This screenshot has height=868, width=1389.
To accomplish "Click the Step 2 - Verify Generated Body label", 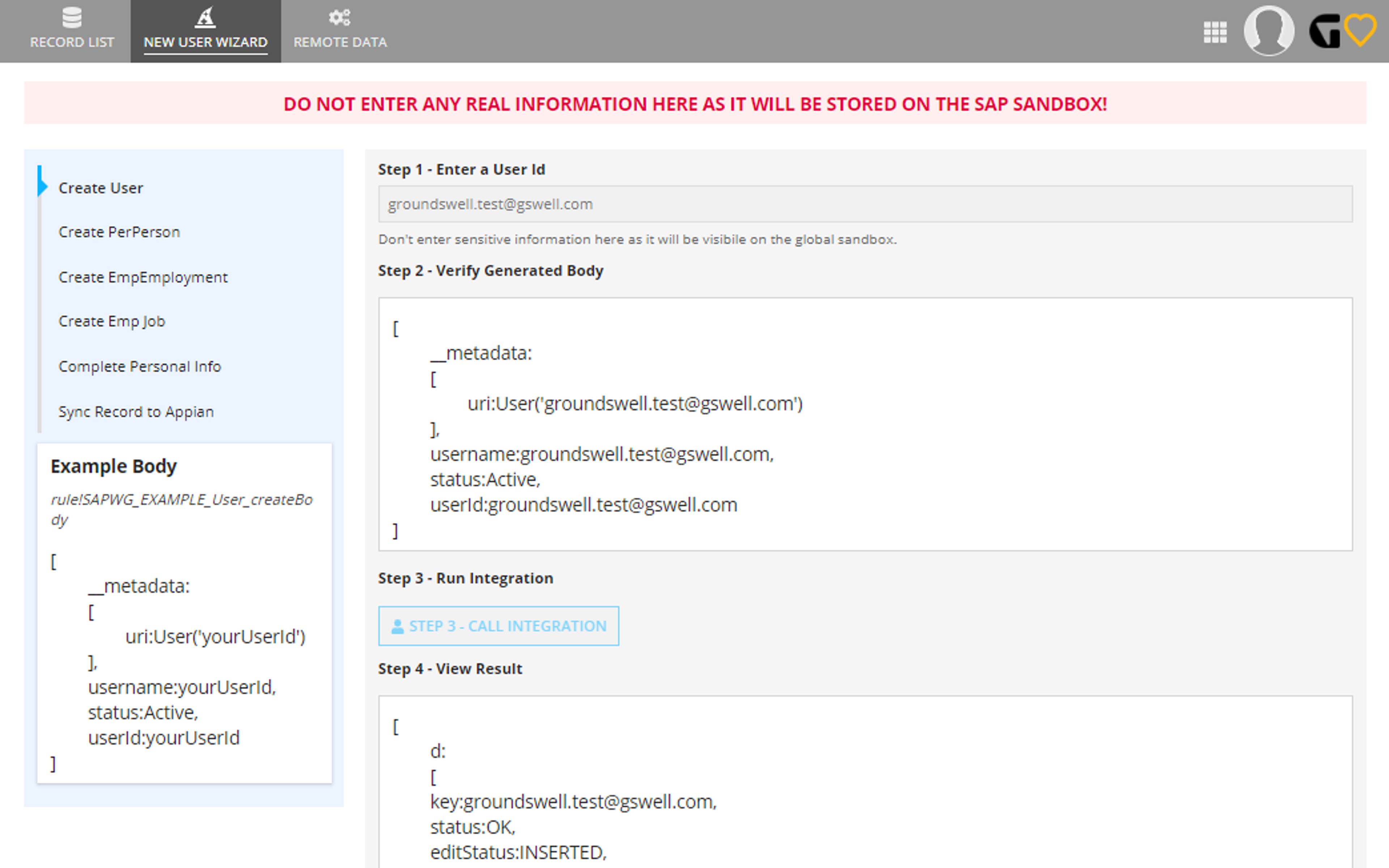I will (x=491, y=271).
